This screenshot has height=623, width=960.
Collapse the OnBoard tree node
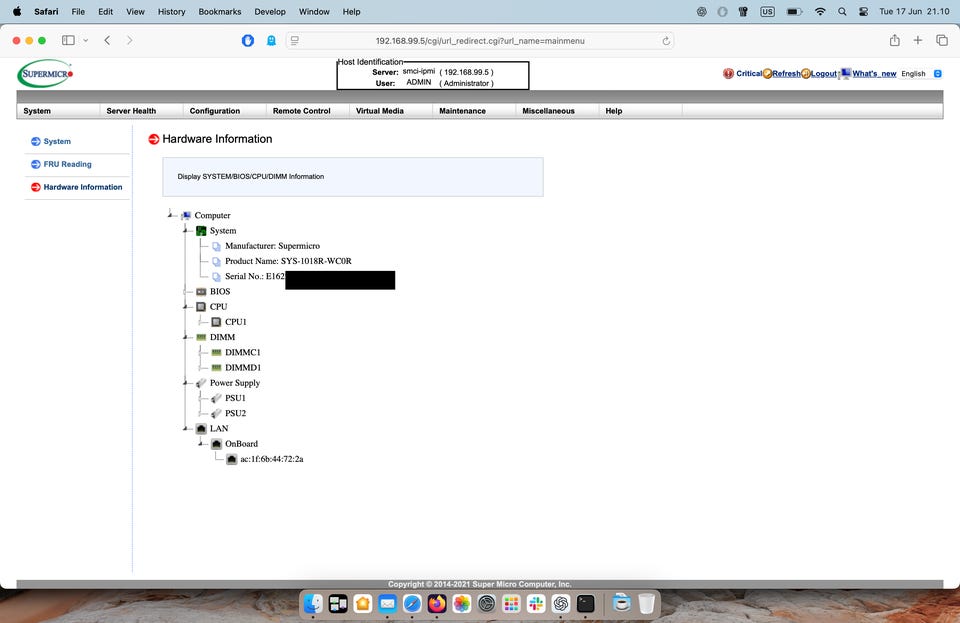pyautogui.click(x=201, y=444)
